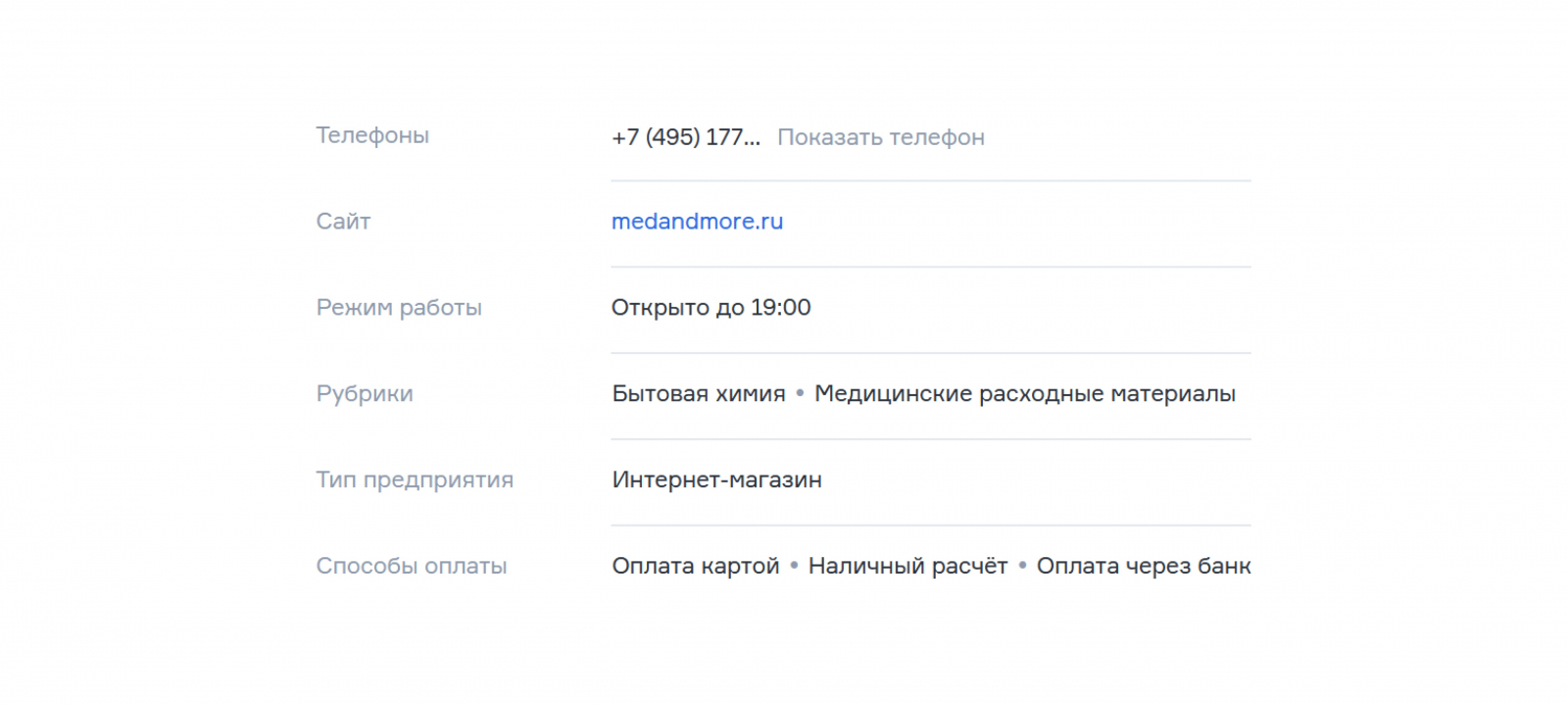
Task: Click the "Телефоны" row label
Action: coord(372,135)
